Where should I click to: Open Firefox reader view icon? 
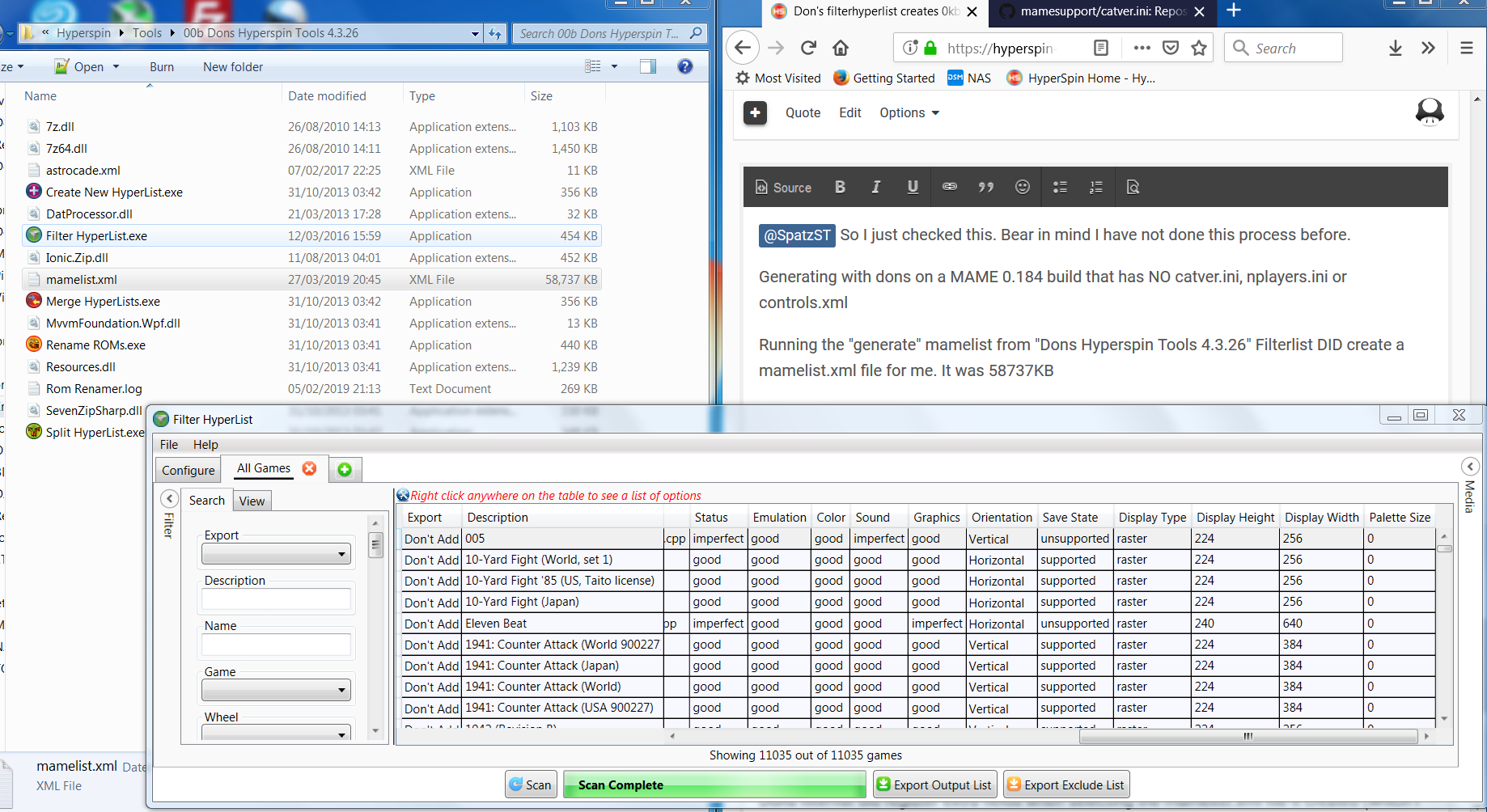(x=1100, y=48)
